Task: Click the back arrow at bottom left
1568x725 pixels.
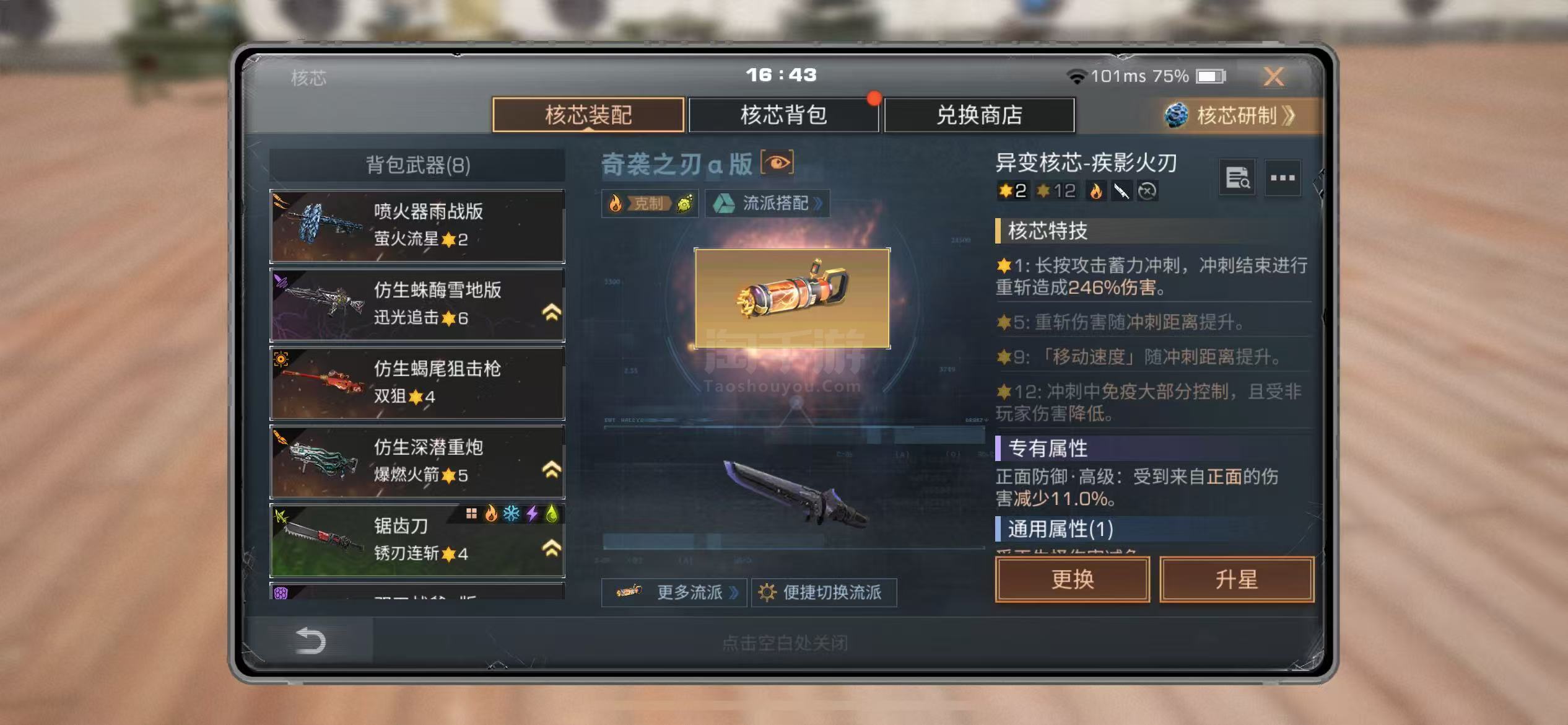Action: pos(311,641)
